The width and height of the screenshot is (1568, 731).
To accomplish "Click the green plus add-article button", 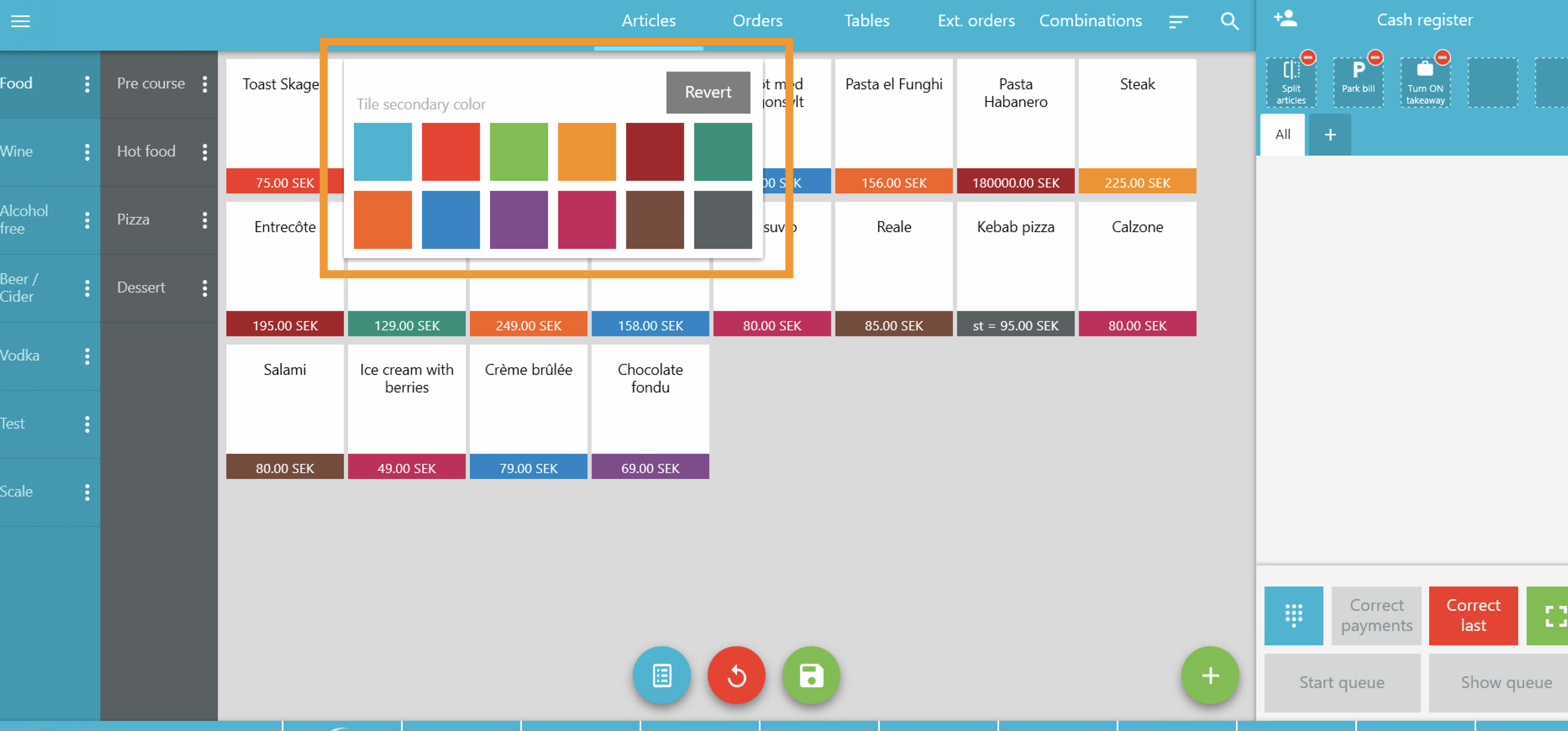I will pos(1210,675).
